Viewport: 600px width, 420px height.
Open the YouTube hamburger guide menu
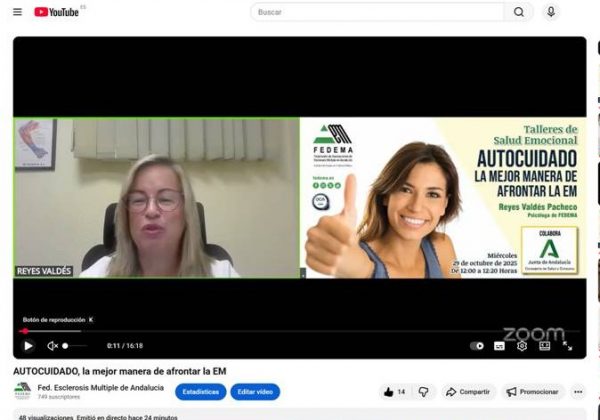pos(17,12)
